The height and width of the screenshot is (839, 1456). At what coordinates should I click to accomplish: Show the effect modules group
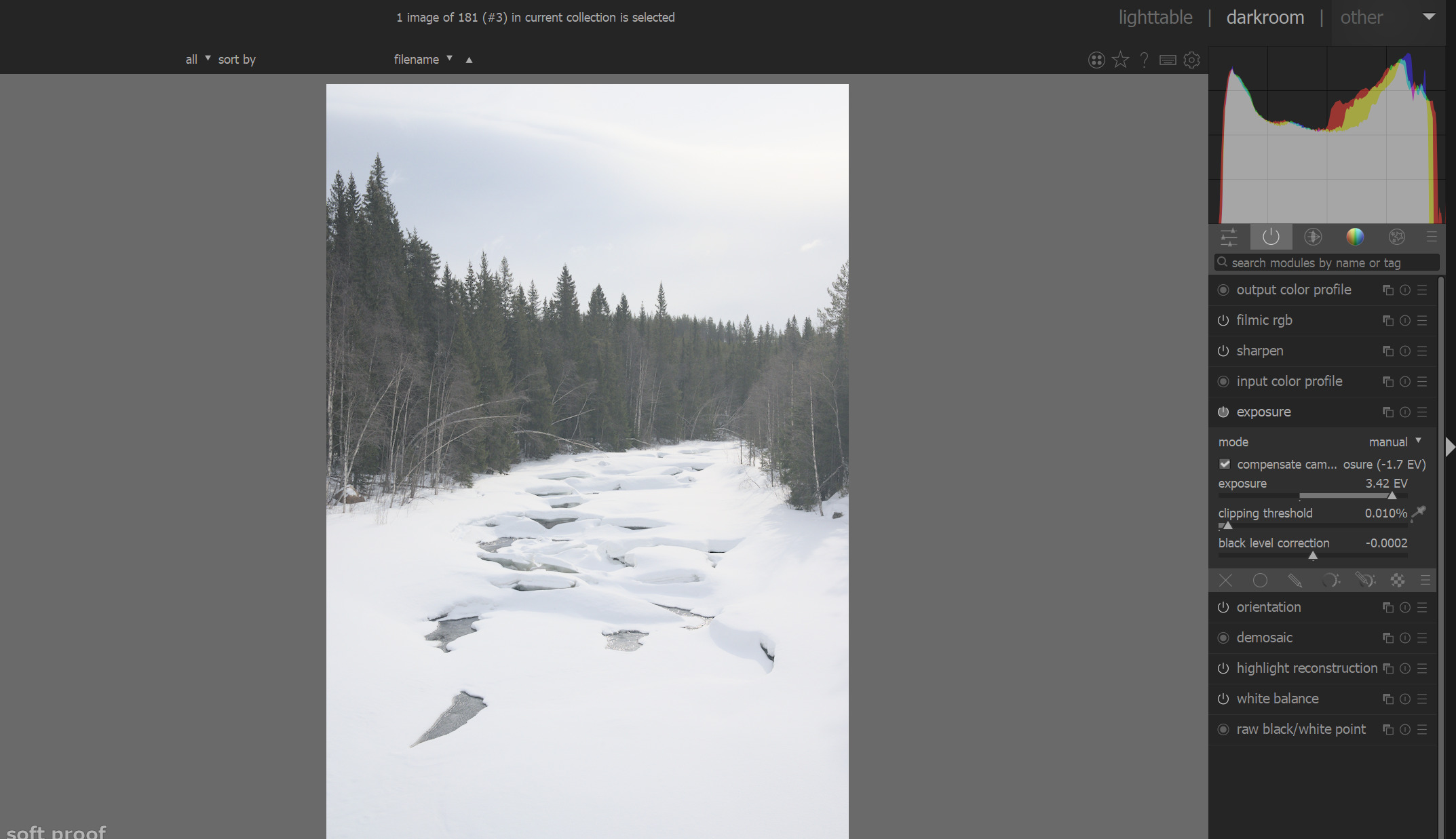[x=1396, y=237]
